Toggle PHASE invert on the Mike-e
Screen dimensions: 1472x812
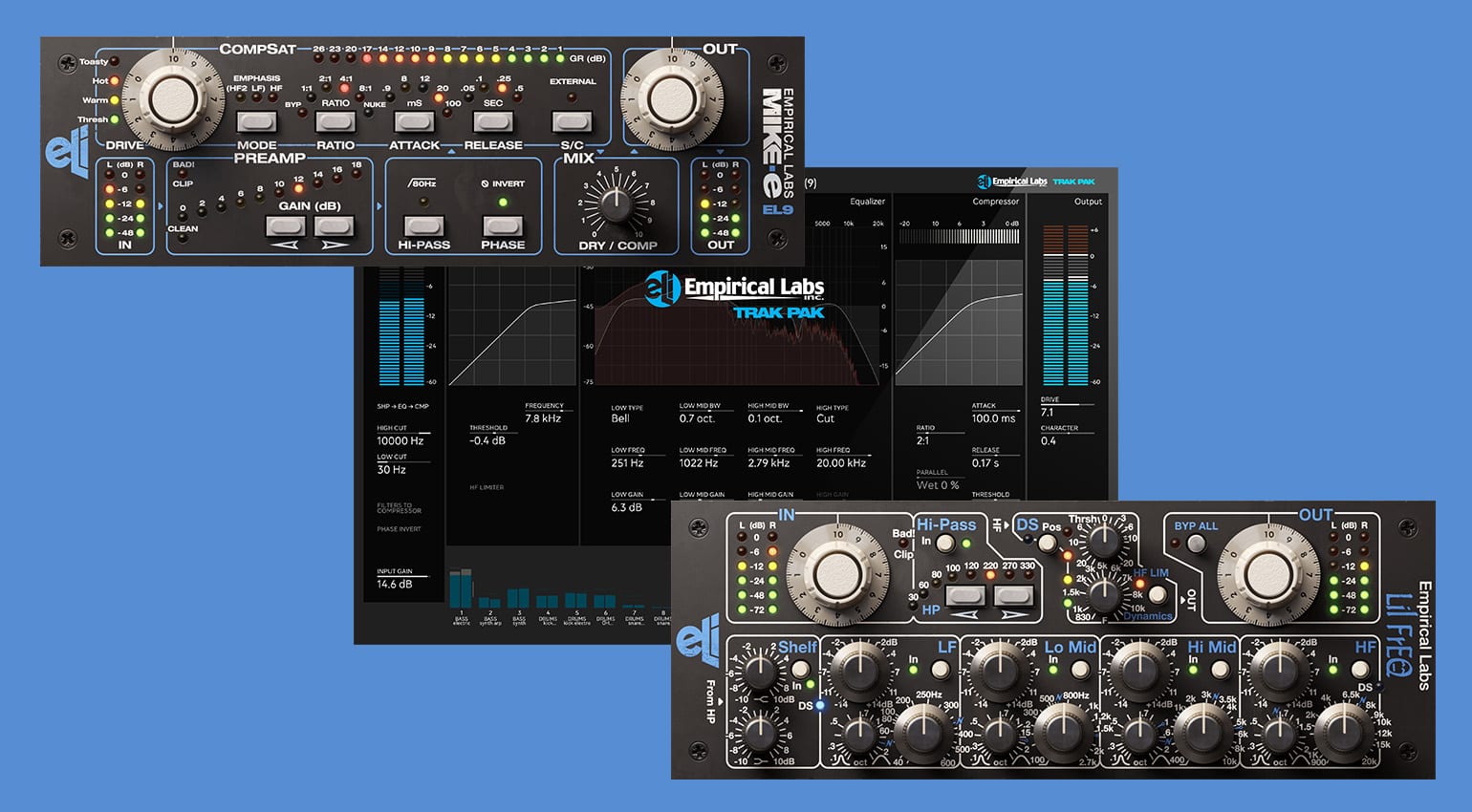pyautogui.click(x=502, y=227)
